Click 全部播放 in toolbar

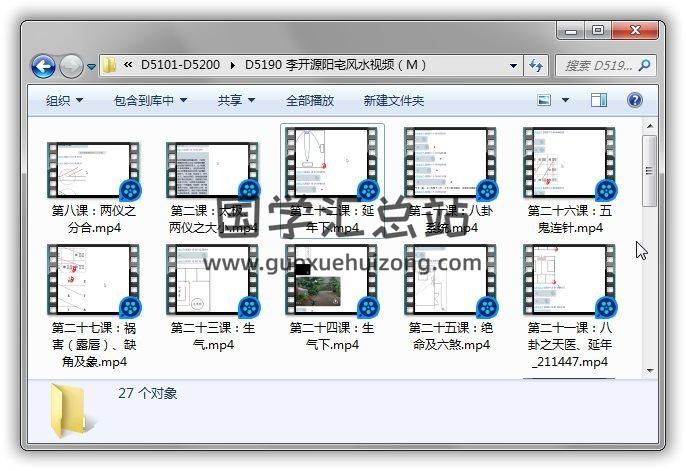tap(310, 101)
